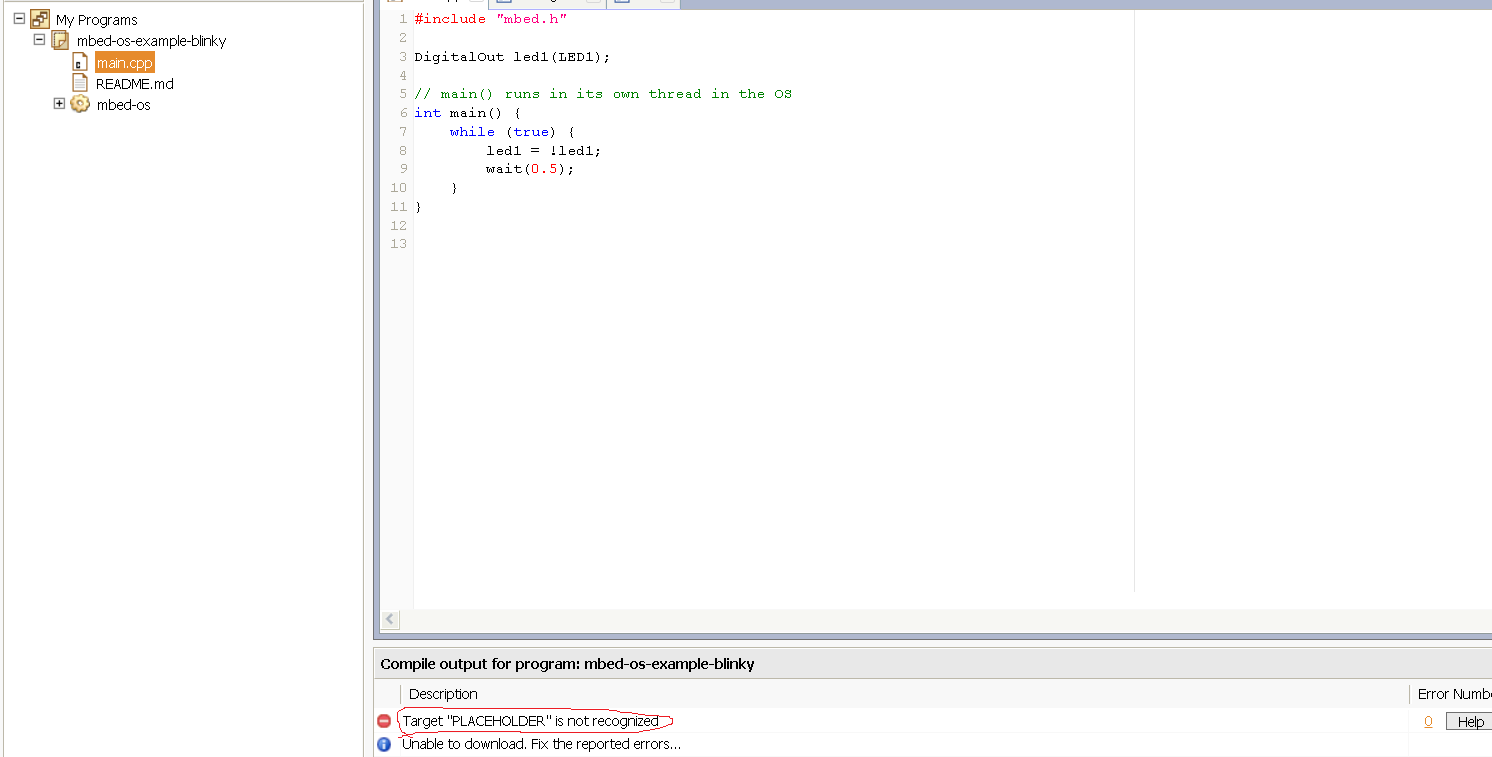1492x757 pixels.
Task: Click the Description column header
Action: coord(443,694)
